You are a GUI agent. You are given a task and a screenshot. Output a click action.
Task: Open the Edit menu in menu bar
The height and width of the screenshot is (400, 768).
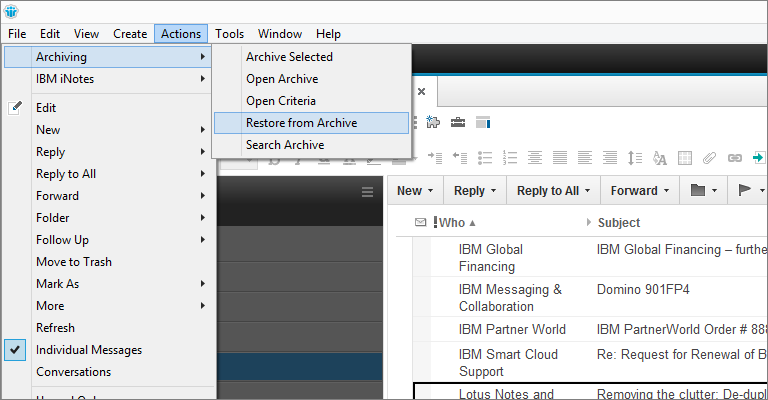pyautogui.click(x=50, y=34)
